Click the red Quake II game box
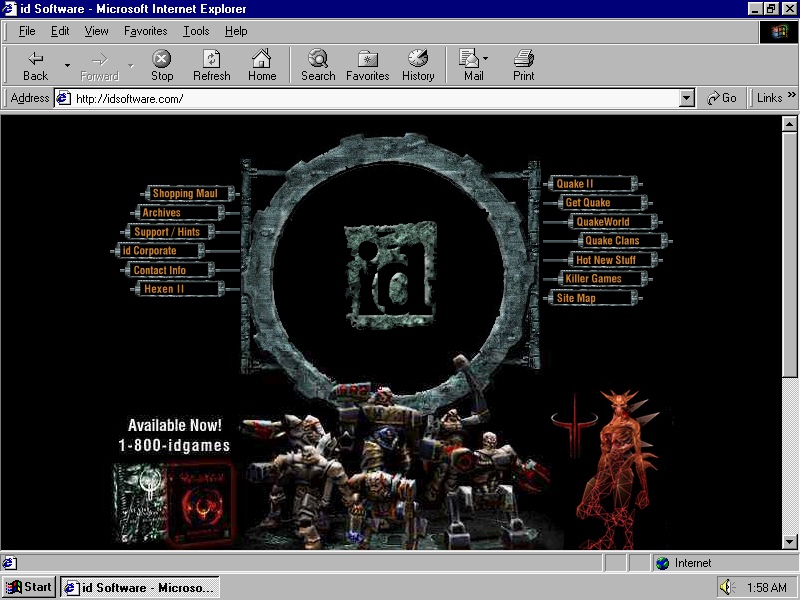This screenshot has height=600, width=800. 201,505
